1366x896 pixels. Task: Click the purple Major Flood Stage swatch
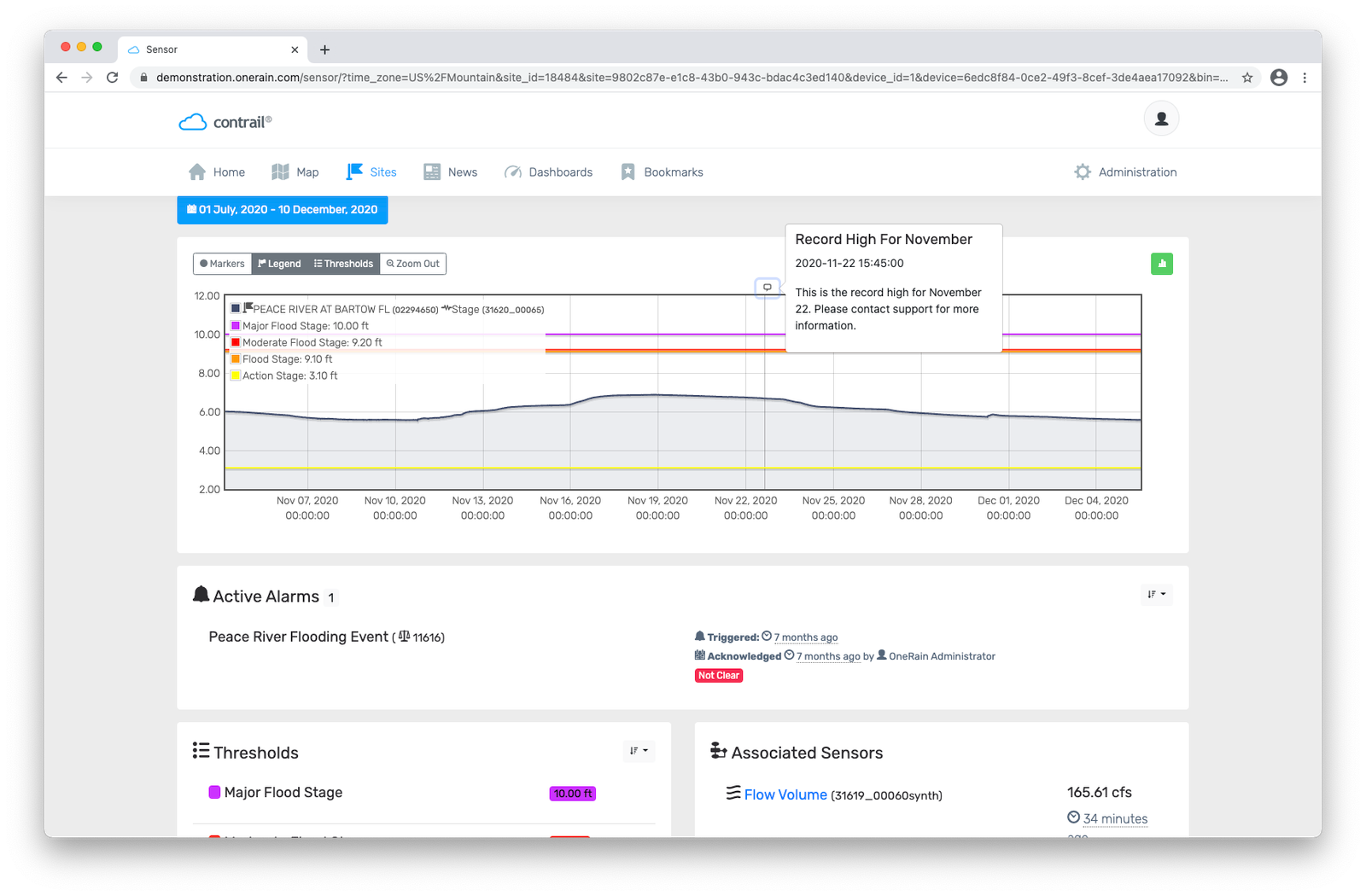[x=214, y=792]
